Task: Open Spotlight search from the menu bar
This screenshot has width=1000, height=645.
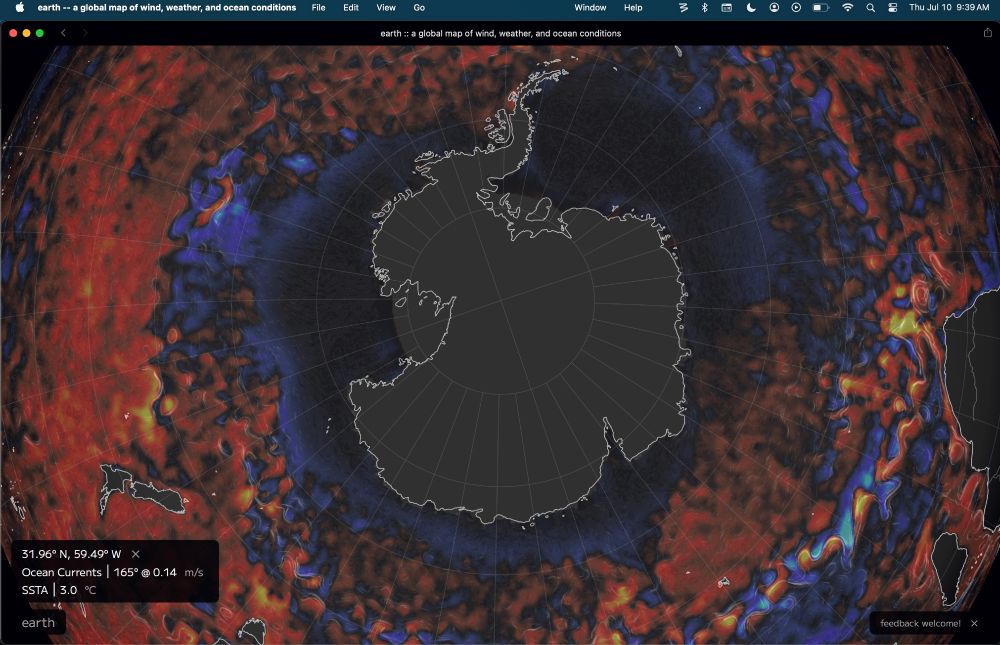Action: tap(870, 8)
